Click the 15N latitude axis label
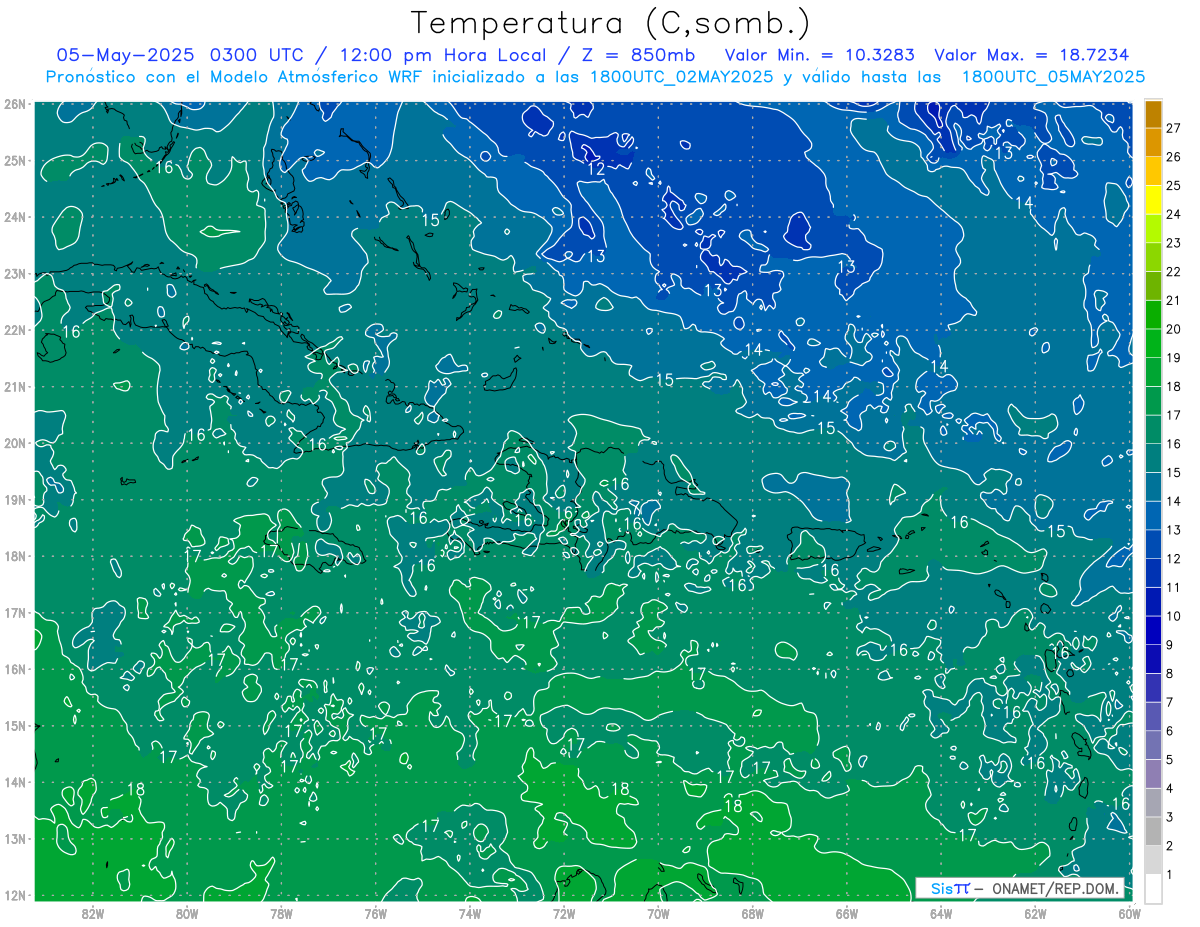 14,726
